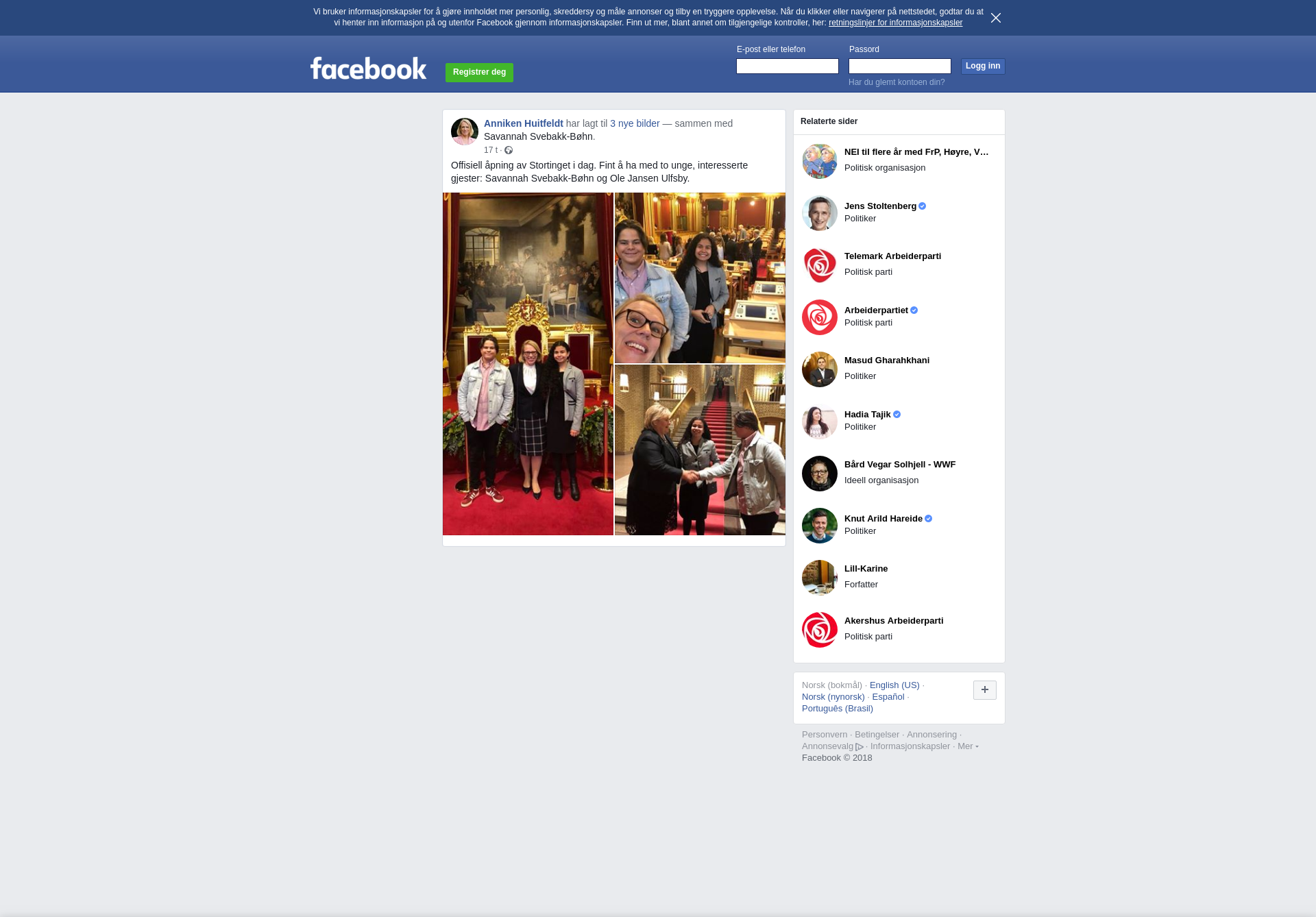Open the Har du glemt kontoen din link
Viewport: 1316px width, 917px height.
(896, 82)
